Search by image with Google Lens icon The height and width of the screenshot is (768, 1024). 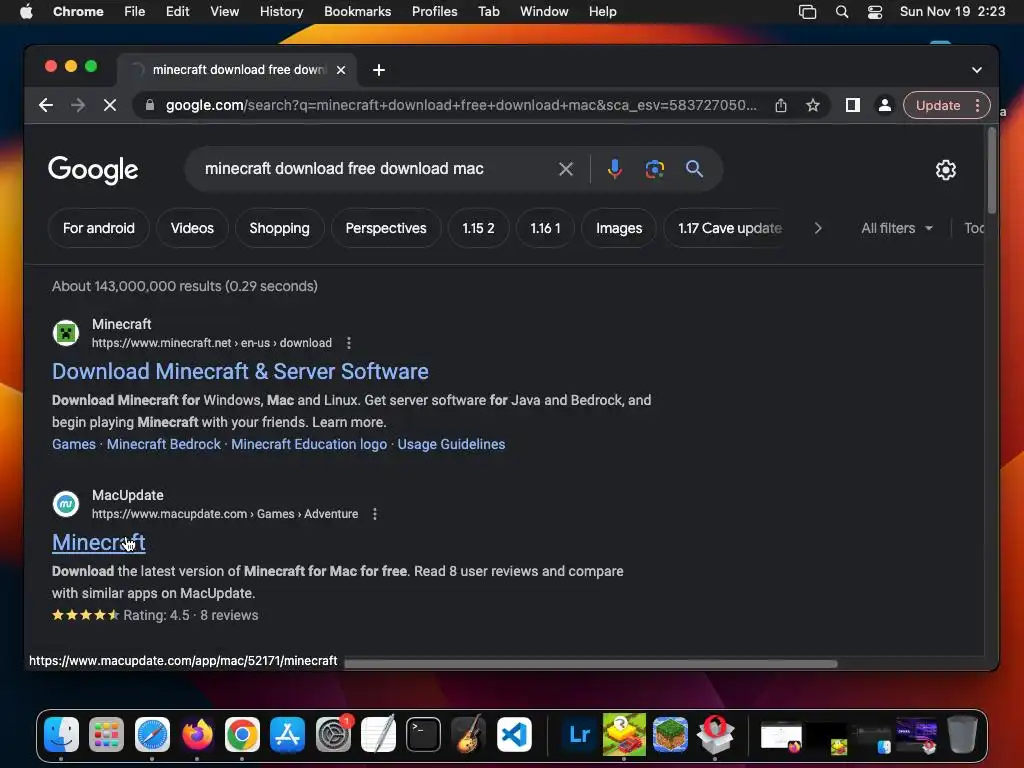coord(654,169)
